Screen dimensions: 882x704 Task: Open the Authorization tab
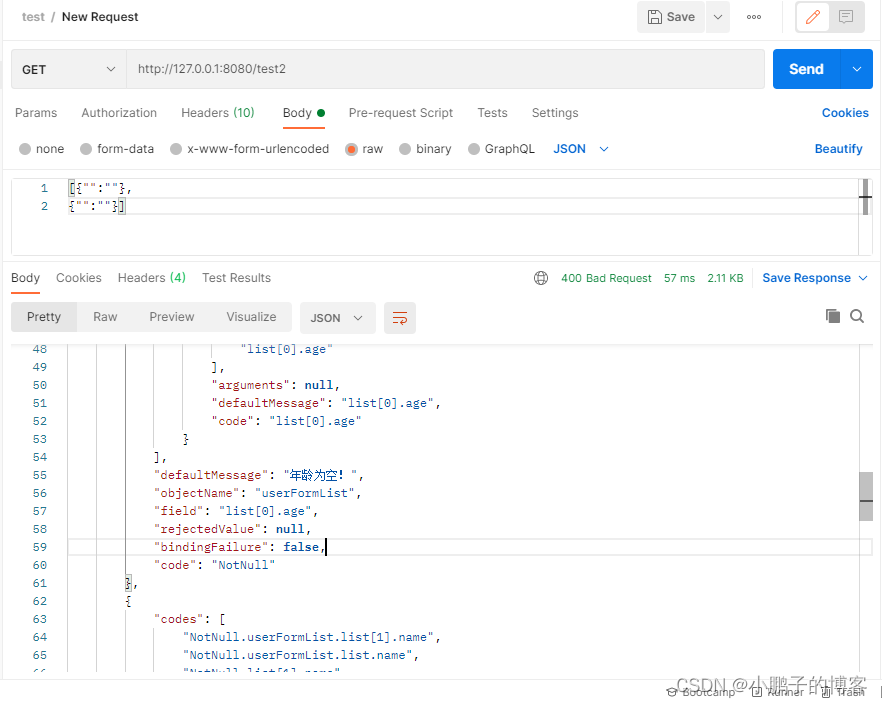[119, 113]
